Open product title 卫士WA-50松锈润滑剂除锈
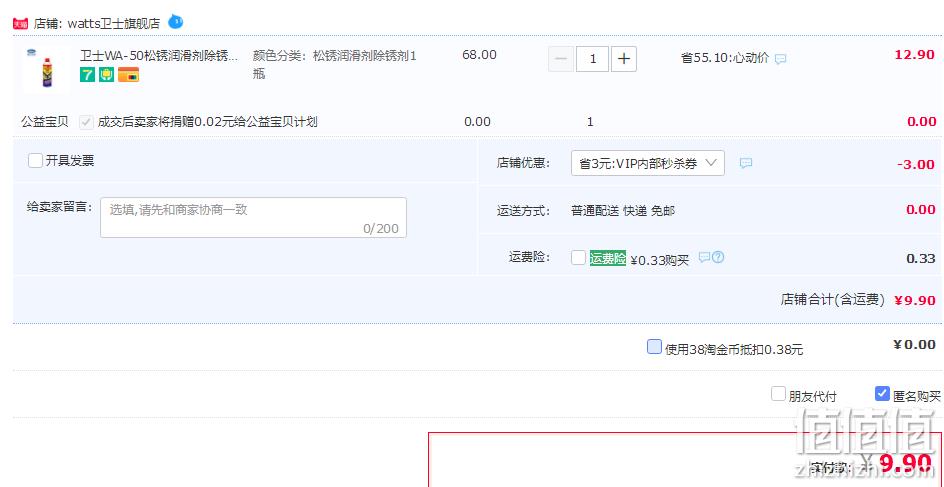Viewport: 944px width, 487px height. pyautogui.click(x=159, y=56)
